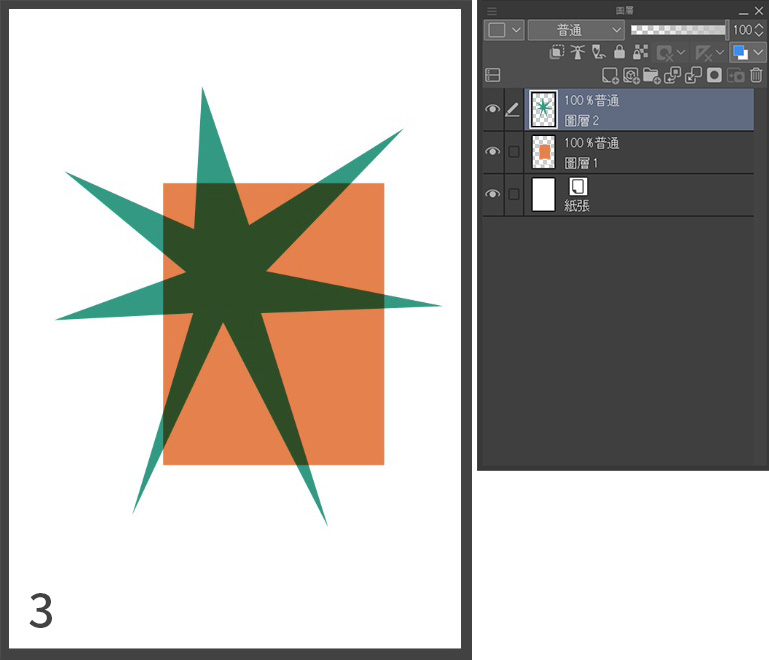Click the Create Layer Mask icon

(714, 75)
